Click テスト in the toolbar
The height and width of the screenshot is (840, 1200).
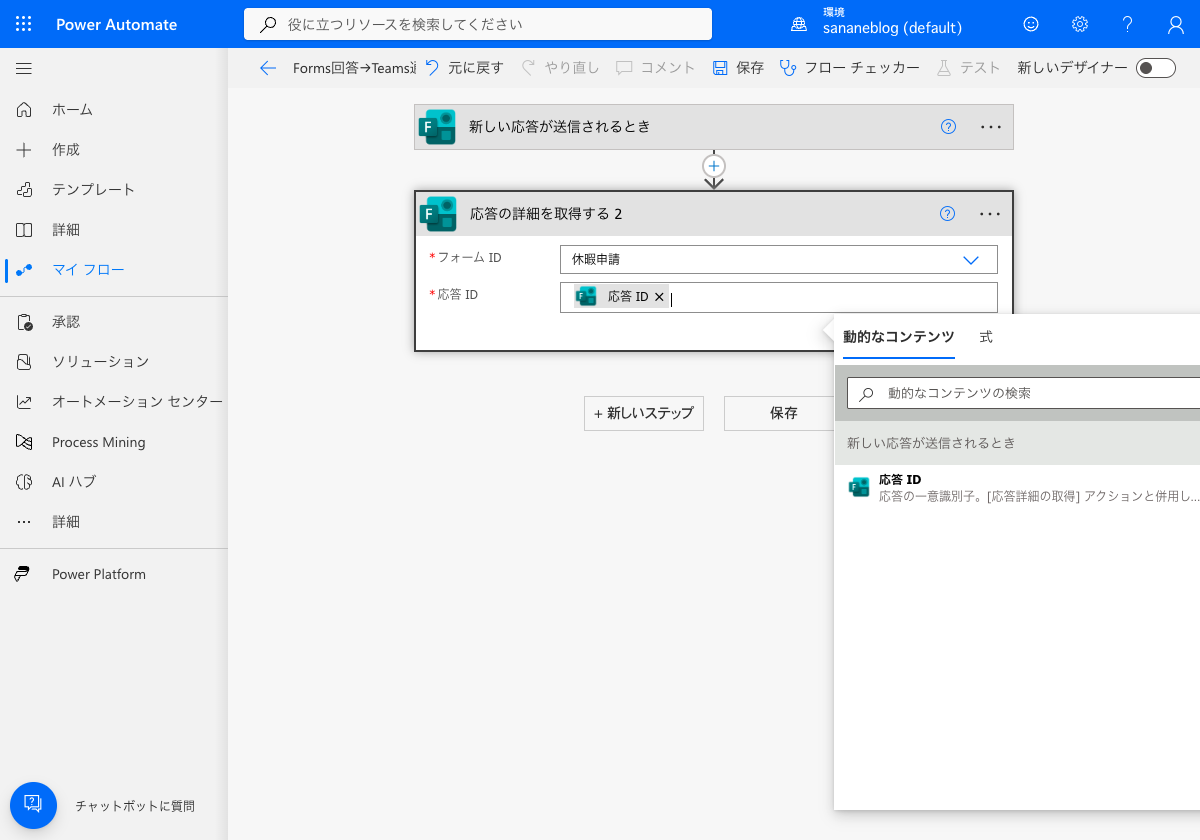[x=968, y=68]
